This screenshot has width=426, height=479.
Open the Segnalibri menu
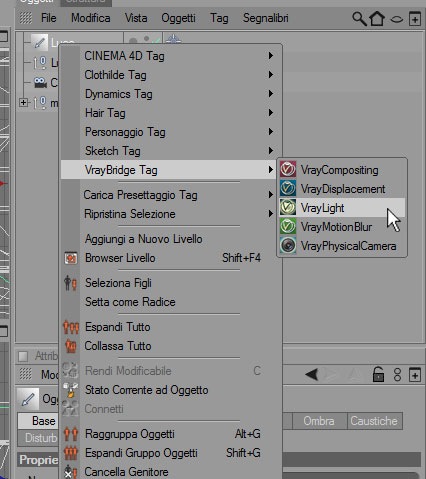(266, 18)
